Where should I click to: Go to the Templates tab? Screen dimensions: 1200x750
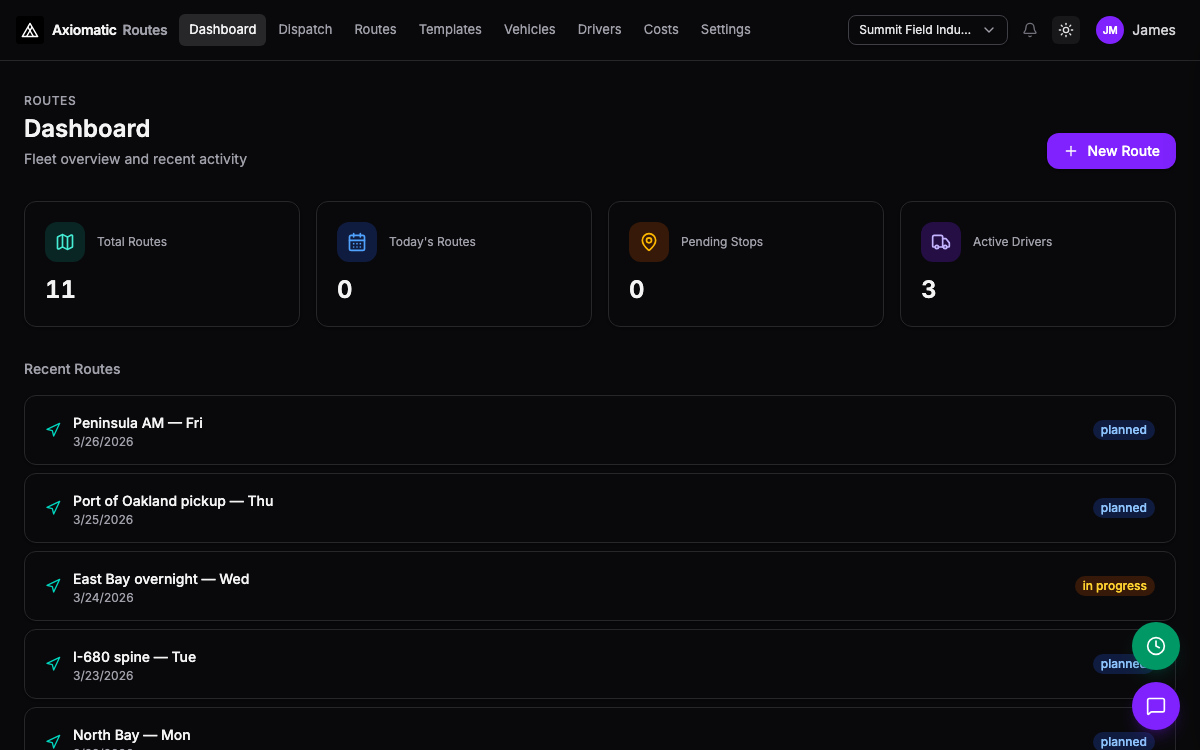[x=450, y=30]
